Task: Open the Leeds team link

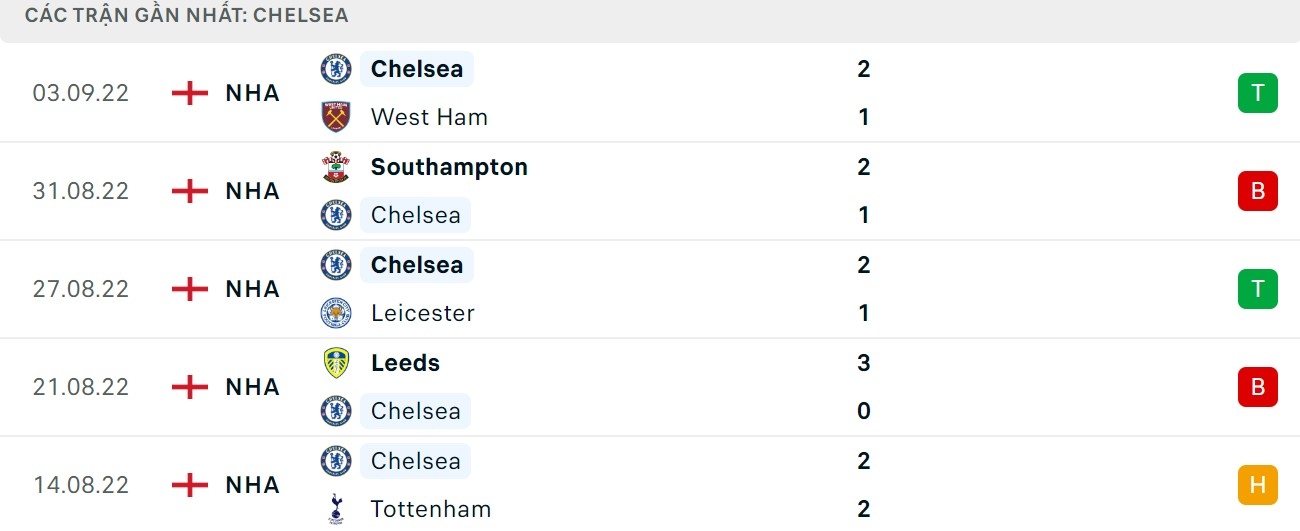Action: 405,363
